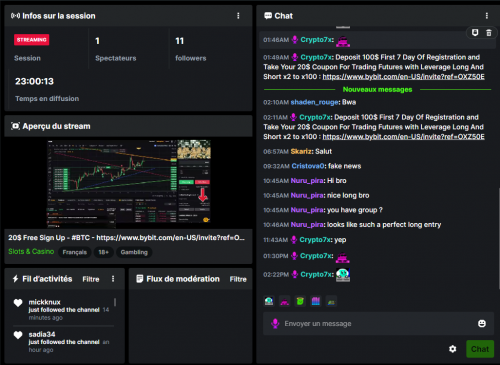Click the Slots & Casino category link
The image size is (500, 365).
31,251
